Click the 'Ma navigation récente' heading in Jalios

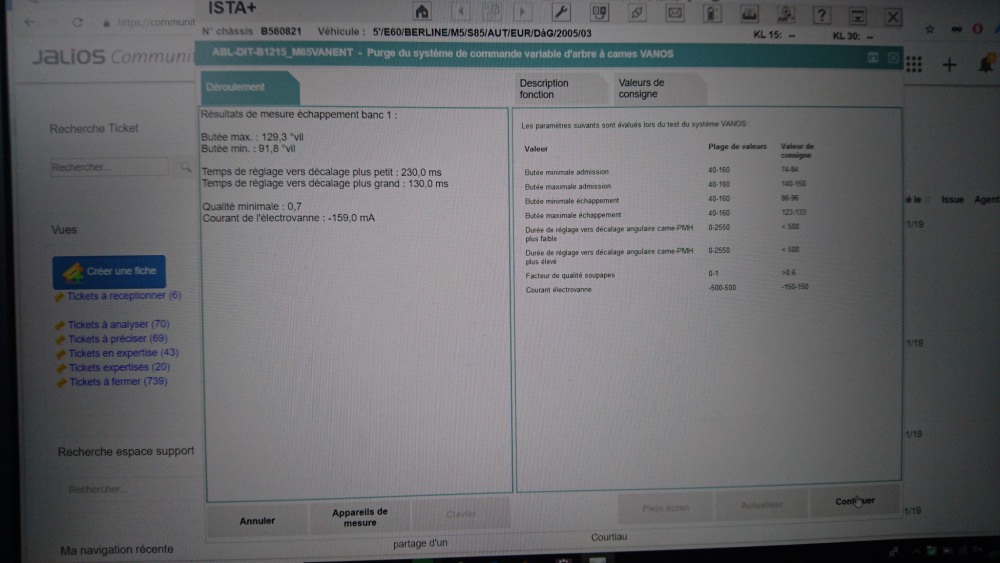(117, 549)
